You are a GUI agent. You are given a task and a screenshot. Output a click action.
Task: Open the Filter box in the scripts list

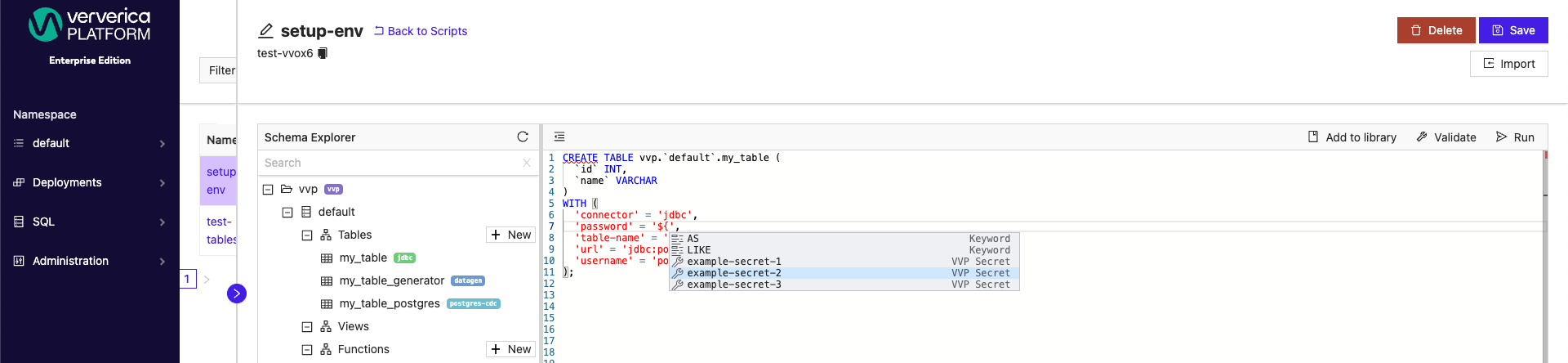[218, 70]
